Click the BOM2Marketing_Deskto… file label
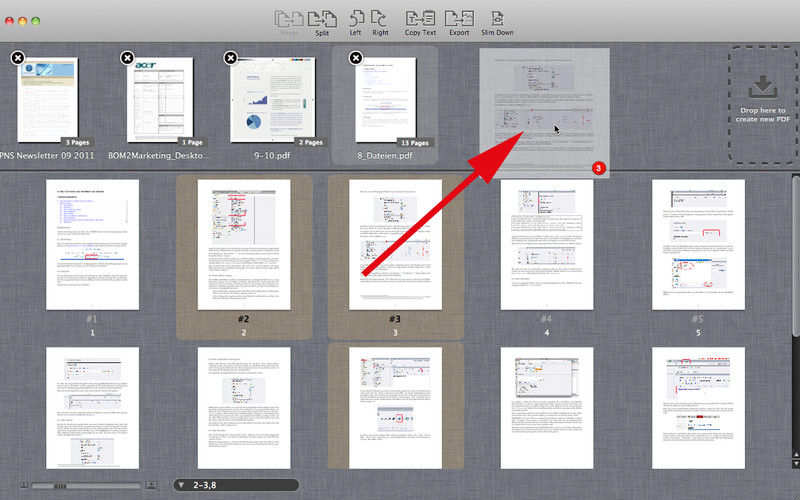 pos(159,155)
